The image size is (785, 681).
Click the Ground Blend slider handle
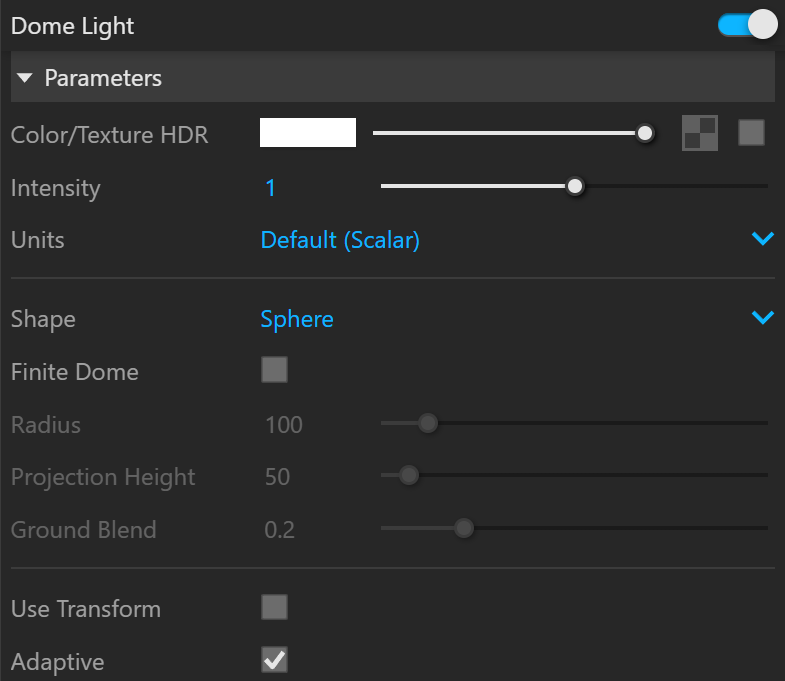pyautogui.click(x=464, y=528)
